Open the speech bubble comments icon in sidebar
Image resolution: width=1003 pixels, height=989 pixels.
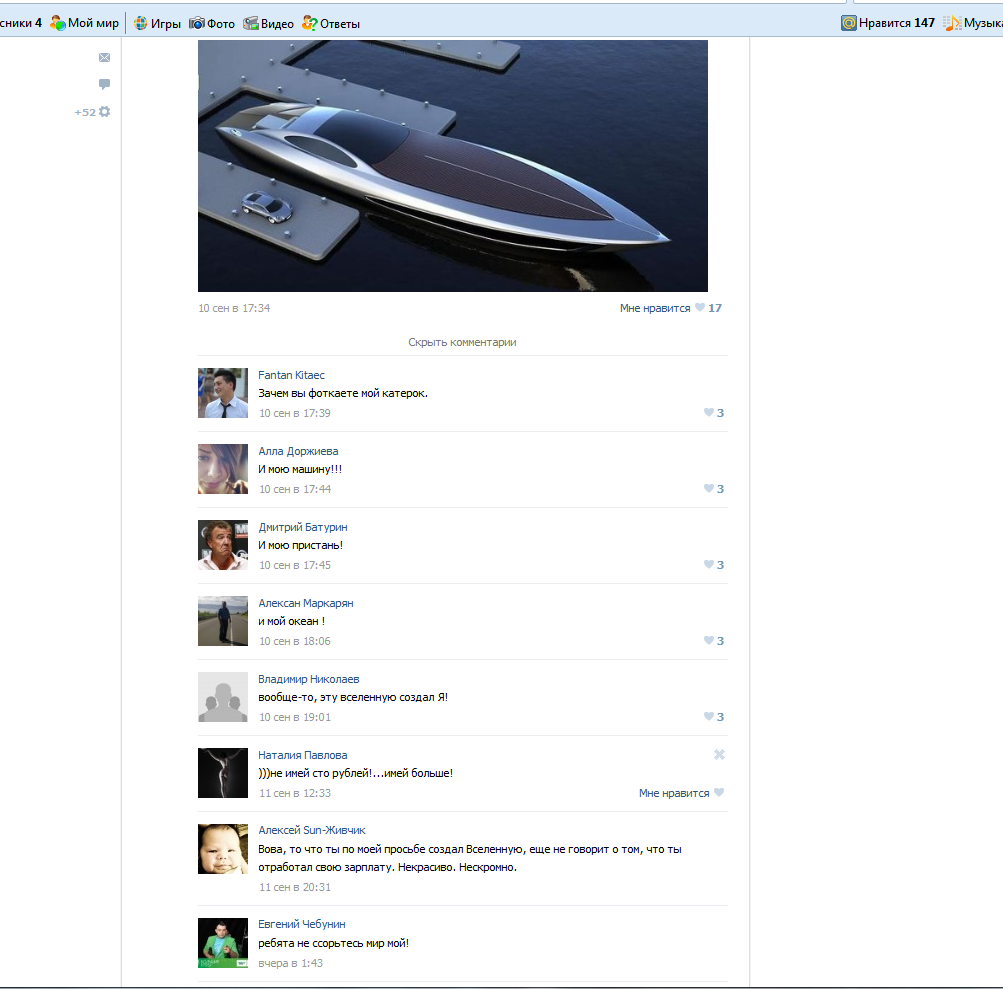coord(104,85)
